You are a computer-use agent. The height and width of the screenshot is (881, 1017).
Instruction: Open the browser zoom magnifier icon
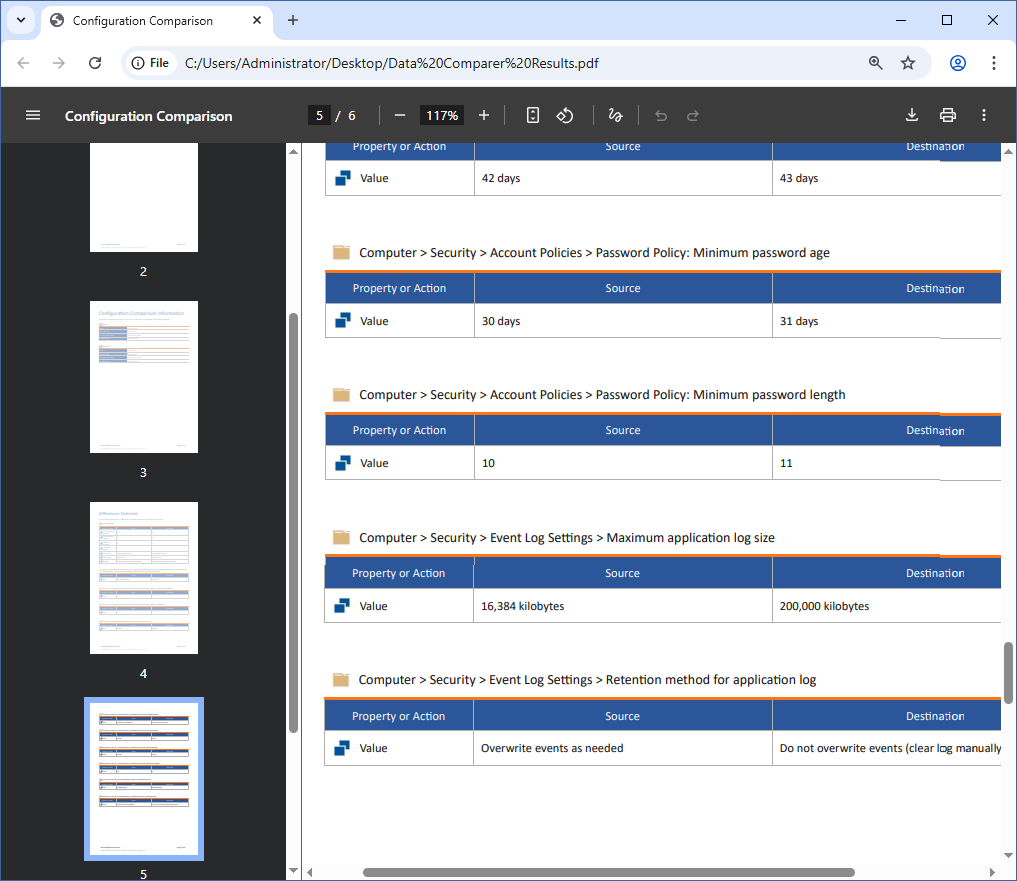(x=876, y=63)
